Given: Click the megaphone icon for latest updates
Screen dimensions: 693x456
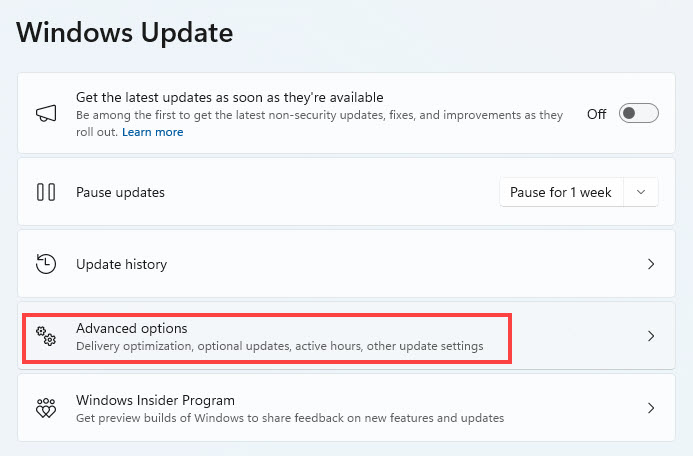Looking at the screenshot, I should pos(46,114).
